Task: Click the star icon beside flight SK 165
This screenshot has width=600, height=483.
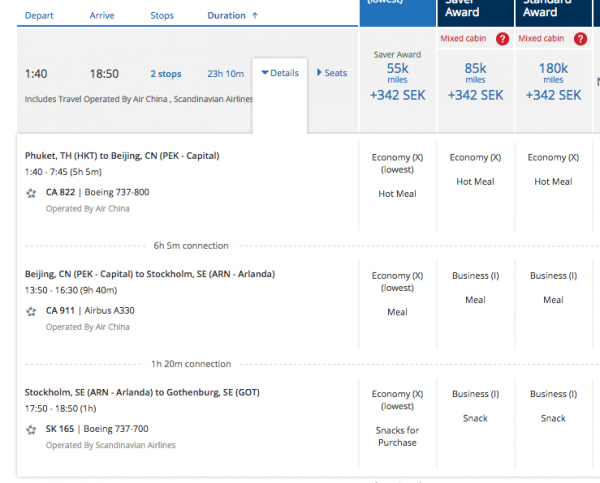Action: (31, 429)
